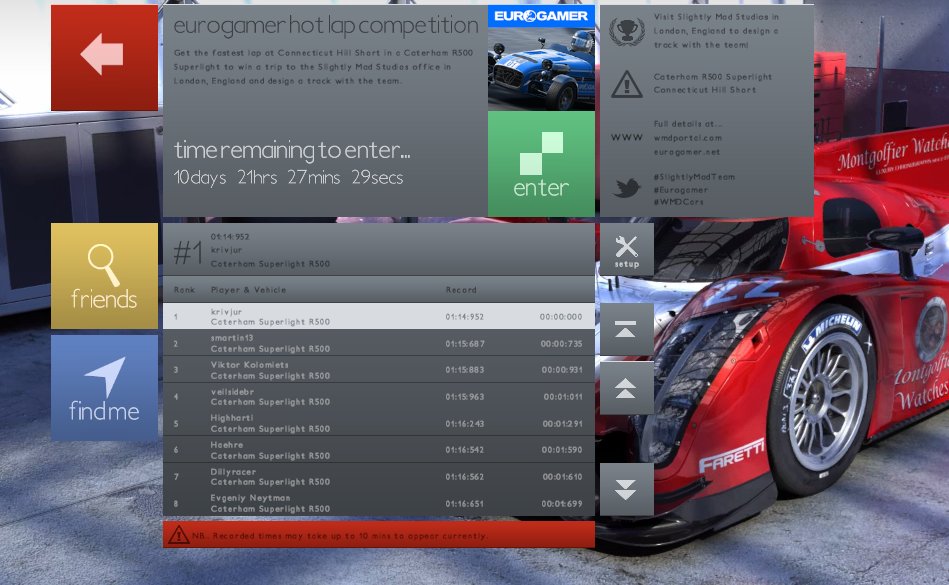949x585 pixels.
Task: Open the setup wrench icon
Action: tap(626, 250)
